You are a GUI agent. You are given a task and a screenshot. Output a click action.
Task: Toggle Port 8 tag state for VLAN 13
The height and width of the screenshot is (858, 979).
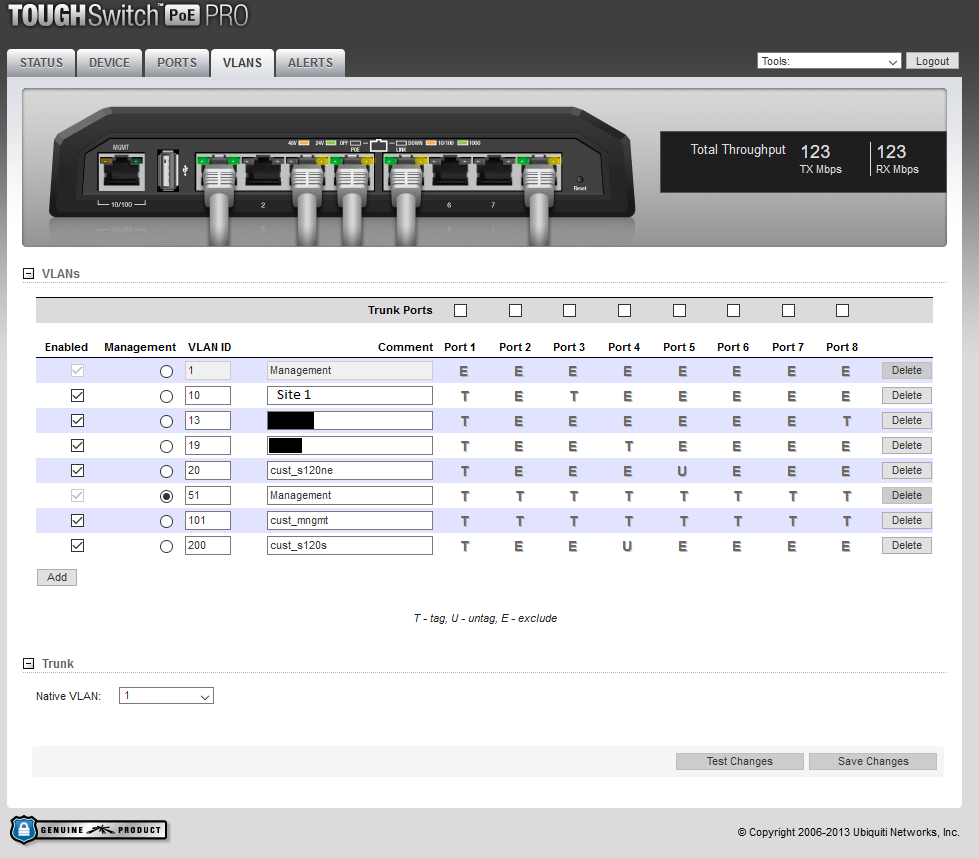(x=846, y=421)
